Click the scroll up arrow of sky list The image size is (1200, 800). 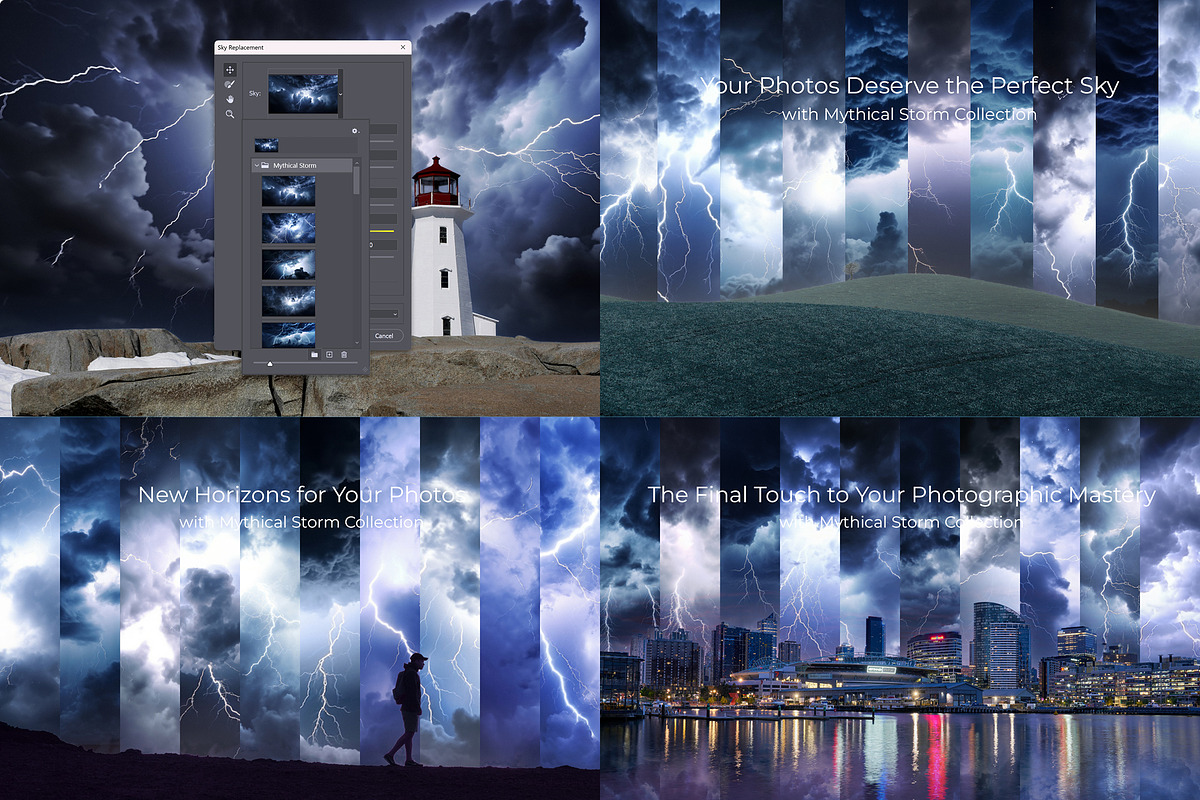[x=357, y=163]
